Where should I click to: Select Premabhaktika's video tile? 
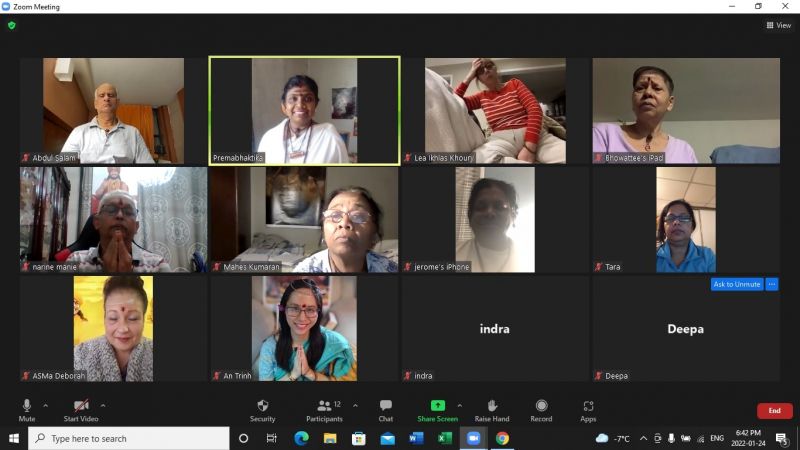[x=304, y=110]
